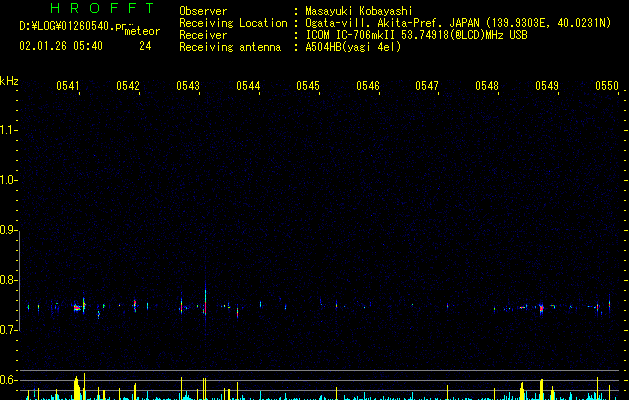
Task: Click the A504HB(yagi 4el) antenna value
Action: click(x=353, y=47)
